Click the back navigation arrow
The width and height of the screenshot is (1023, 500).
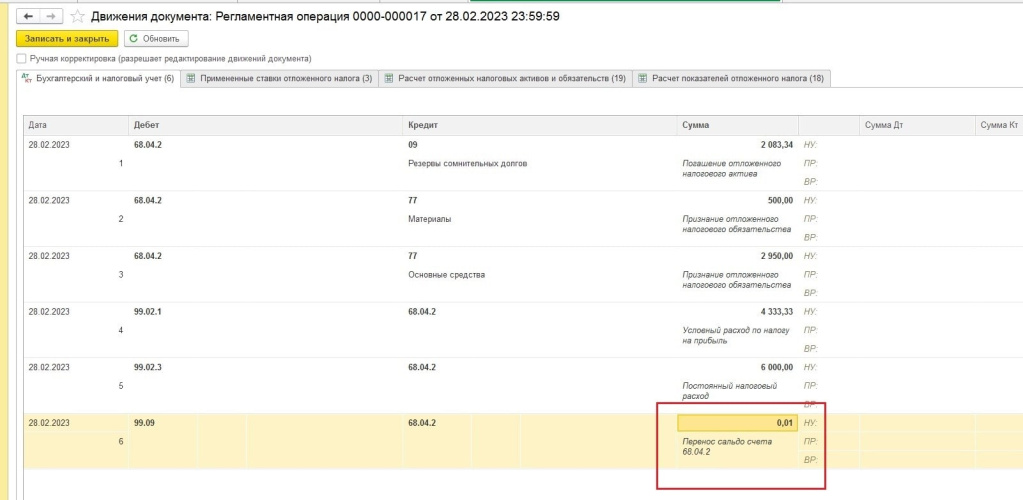[x=28, y=16]
